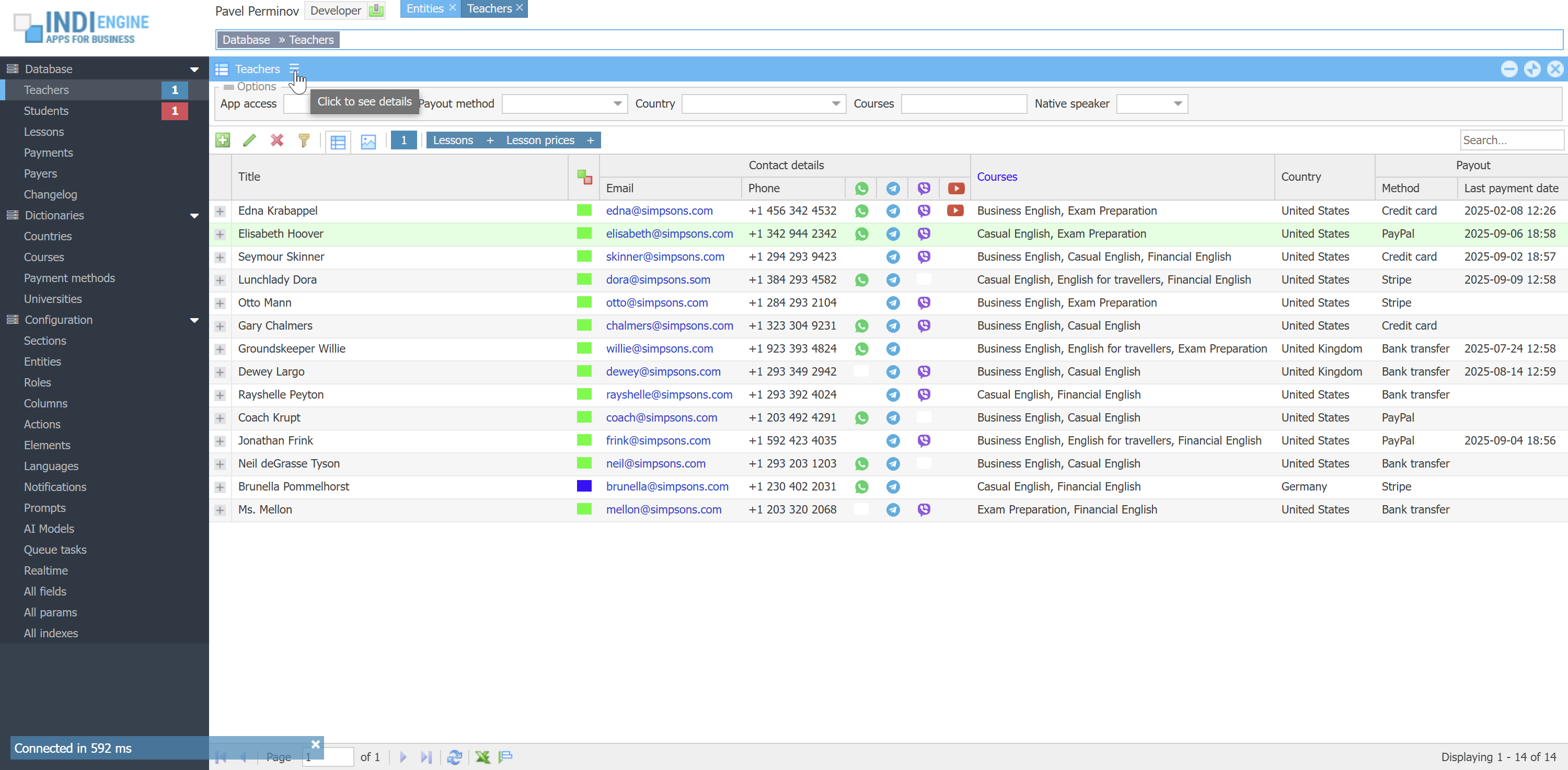Viewport: 1568px width, 770px height.
Task: Switch to image gallery view
Action: pyautogui.click(x=368, y=141)
